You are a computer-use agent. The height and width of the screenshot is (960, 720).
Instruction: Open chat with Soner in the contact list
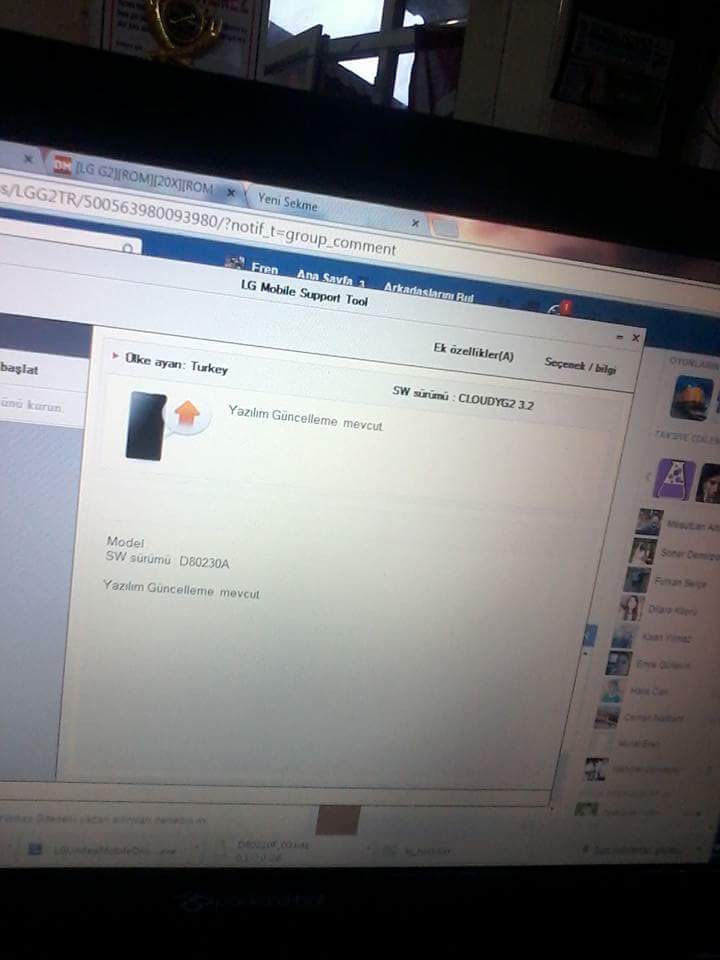[672, 553]
